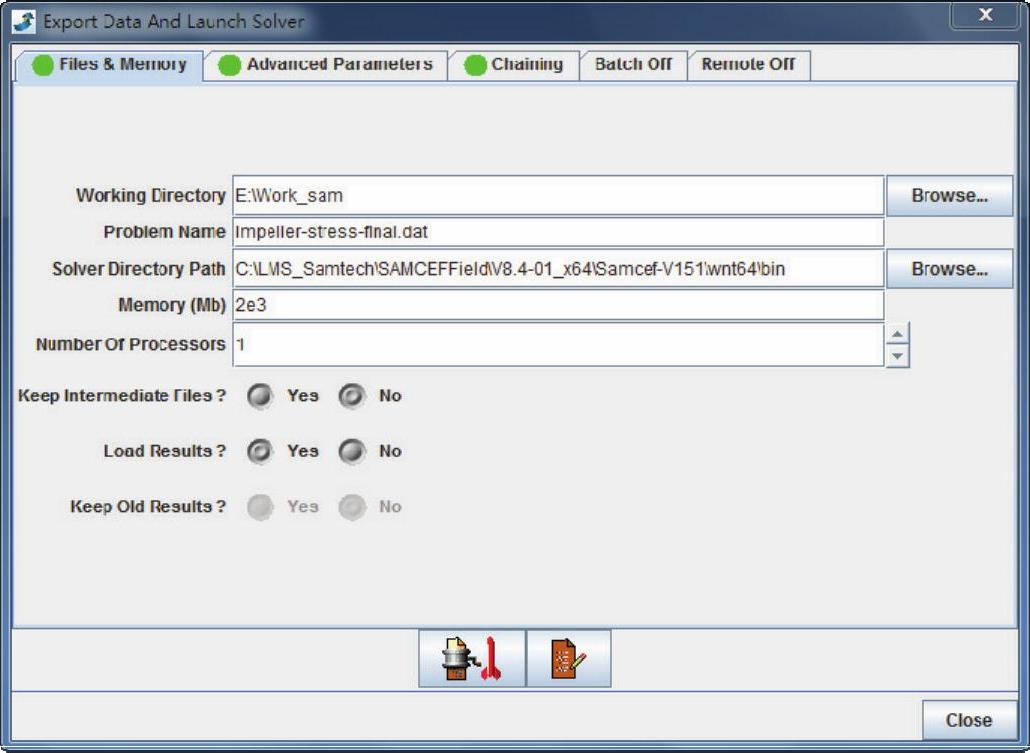Select Yes for Load Results
Image resolution: width=1030 pixels, height=753 pixels.
260,452
